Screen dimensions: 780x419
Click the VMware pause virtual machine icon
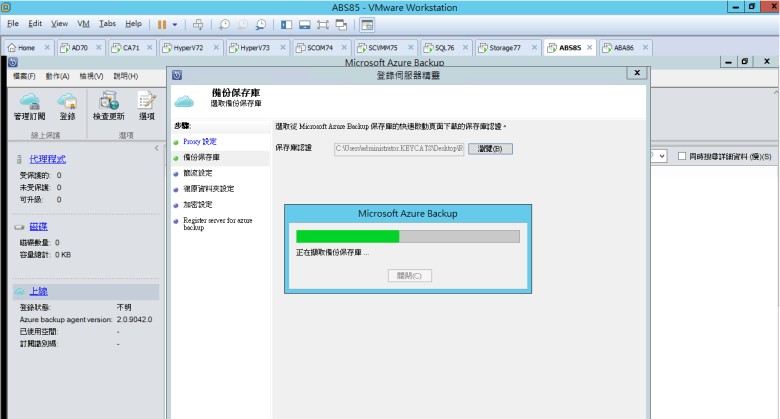tap(161, 23)
